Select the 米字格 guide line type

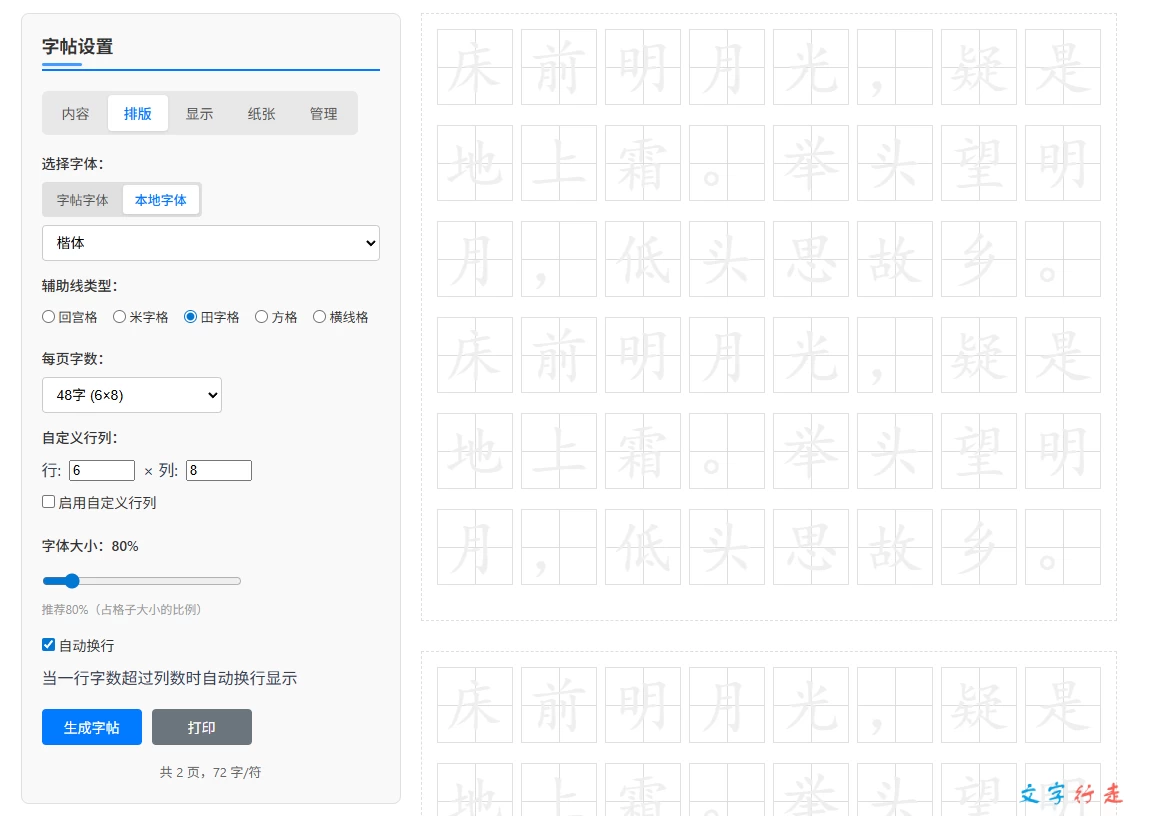(x=119, y=316)
